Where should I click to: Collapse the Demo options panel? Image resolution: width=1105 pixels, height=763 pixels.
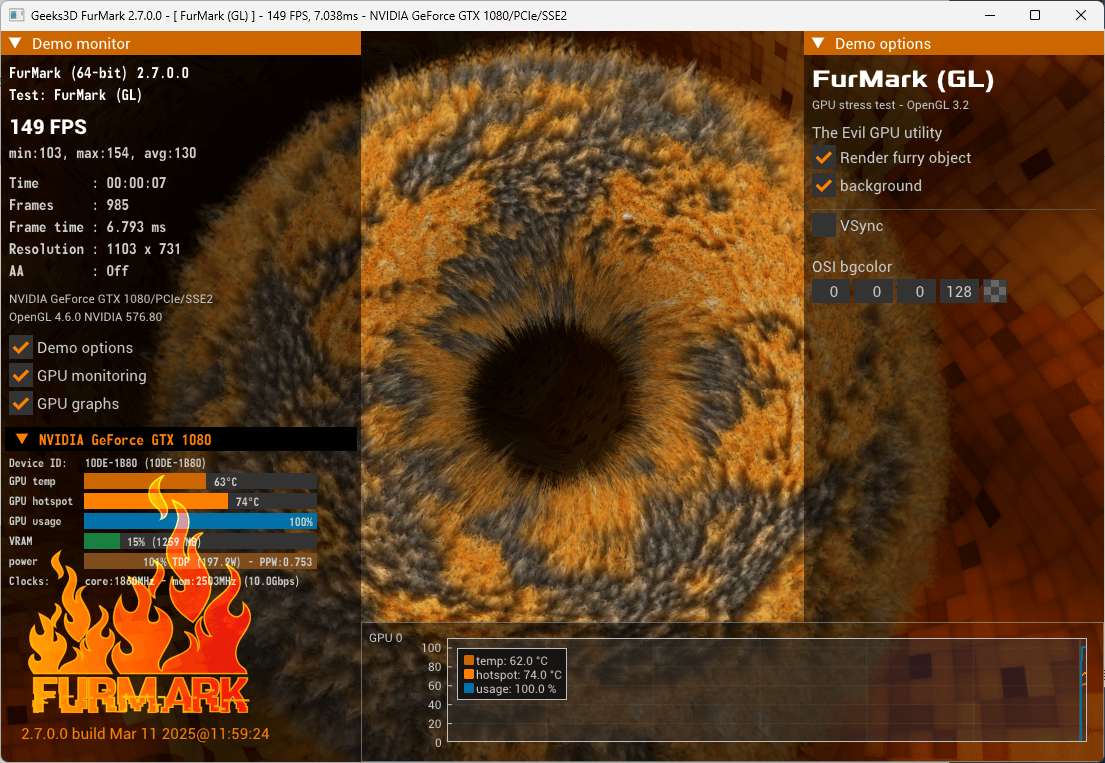point(818,43)
